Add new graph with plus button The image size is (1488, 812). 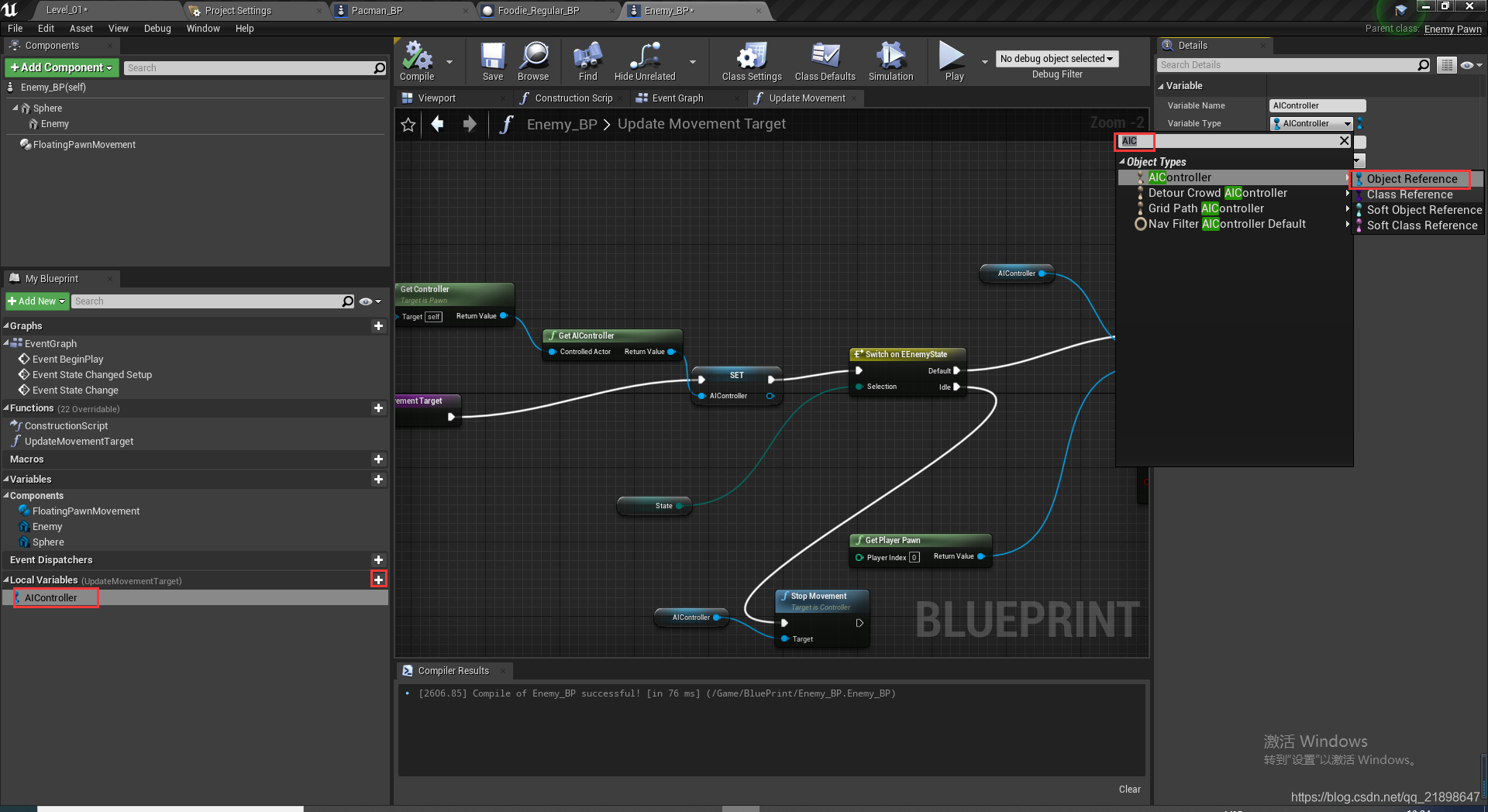pyautogui.click(x=378, y=326)
